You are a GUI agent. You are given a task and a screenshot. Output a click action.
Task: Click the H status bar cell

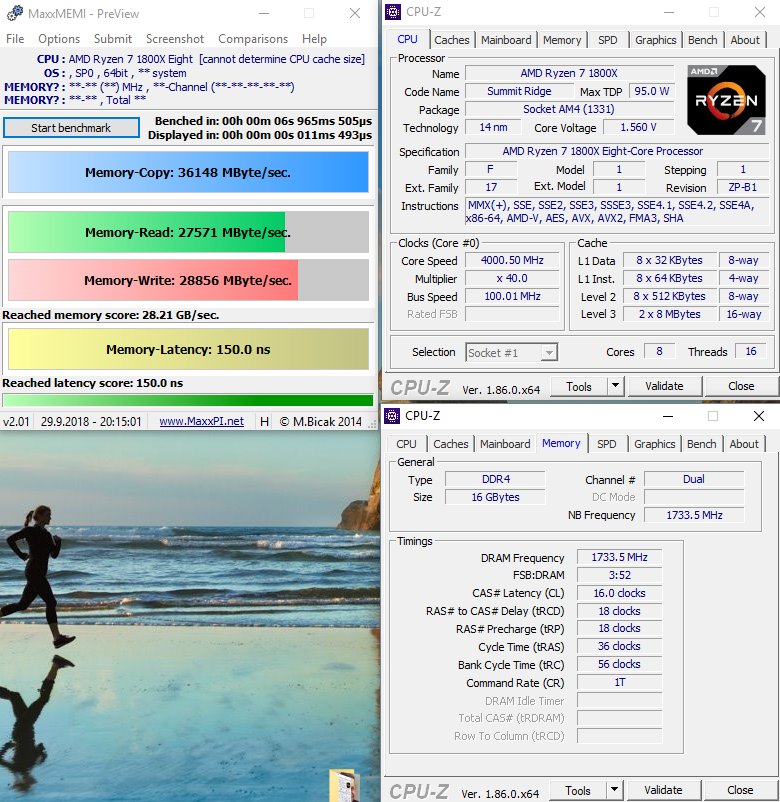point(264,421)
